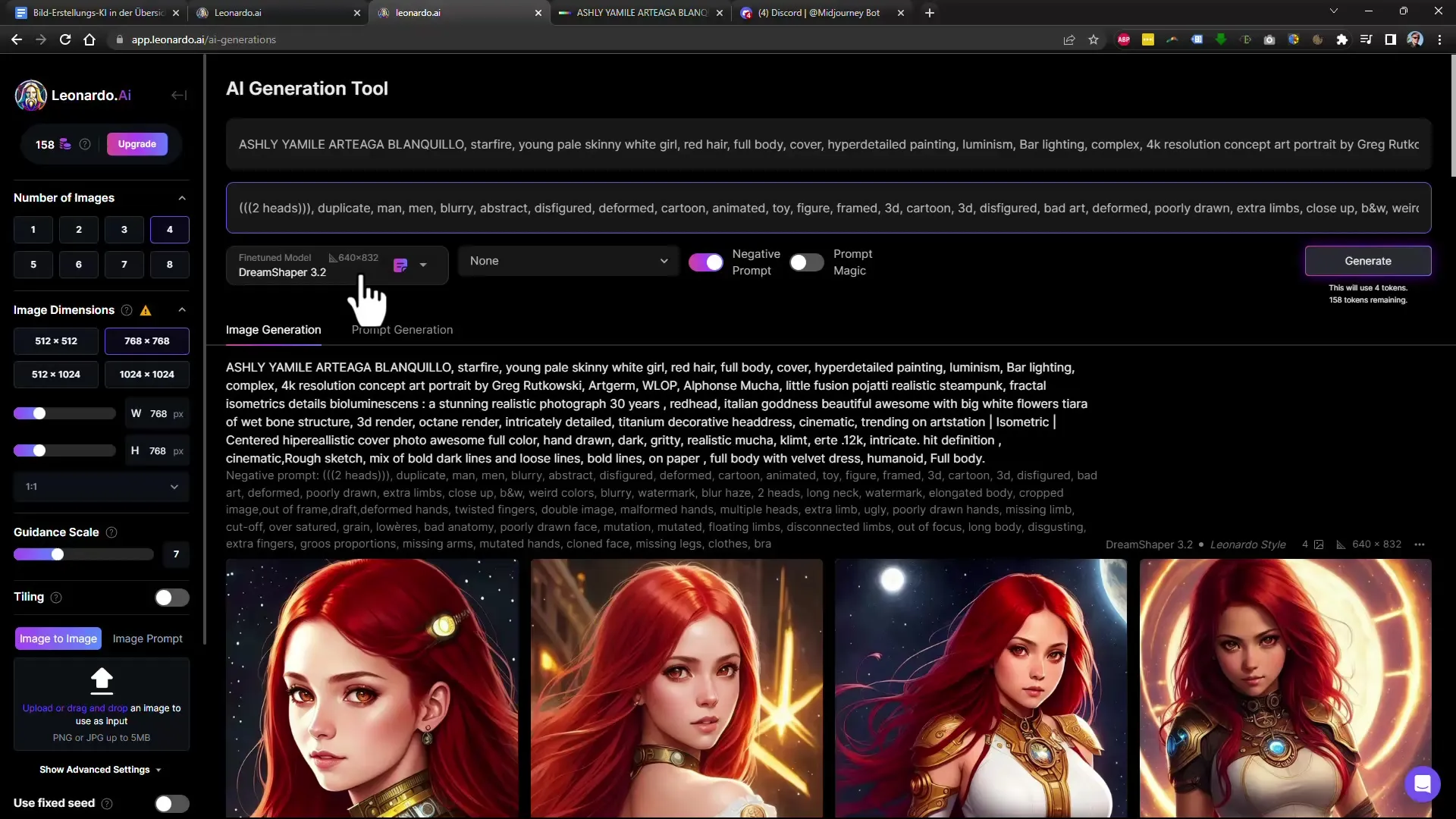This screenshot has height=819, width=1456.
Task: Toggle Tiling switch on/off
Action: [x=170, y=597]
